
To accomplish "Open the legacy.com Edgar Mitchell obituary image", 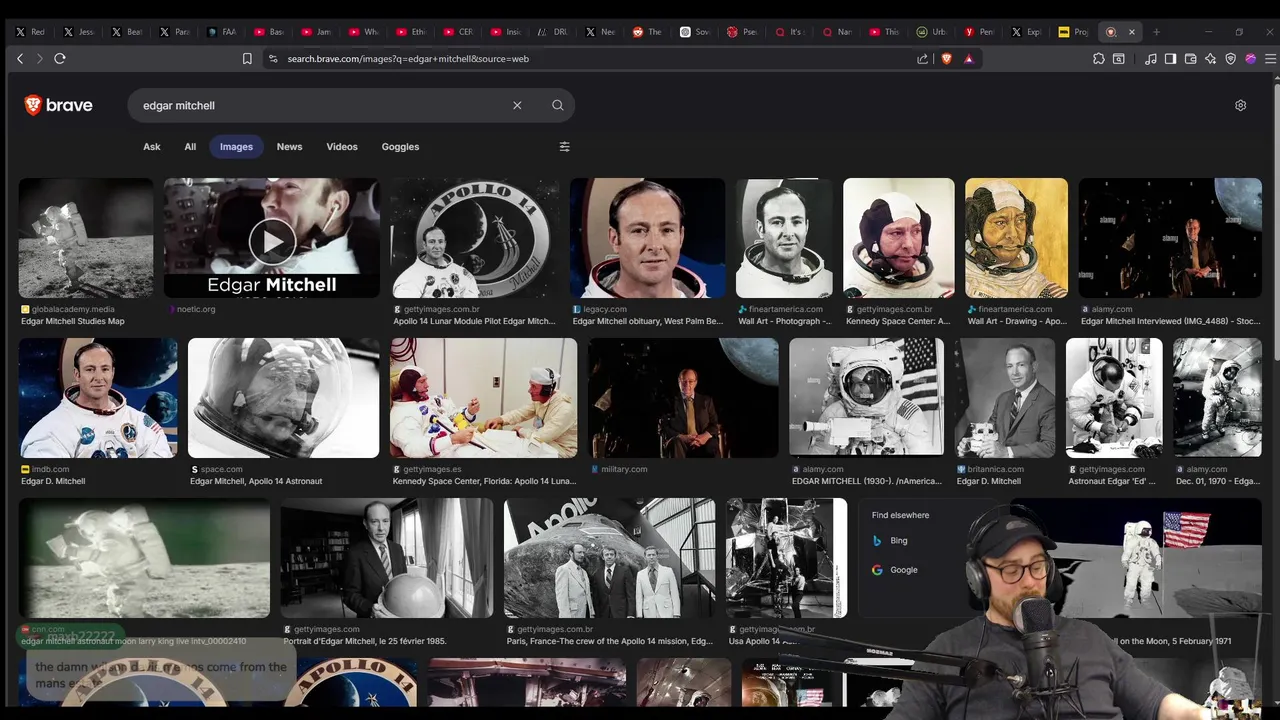I will 647,238.
